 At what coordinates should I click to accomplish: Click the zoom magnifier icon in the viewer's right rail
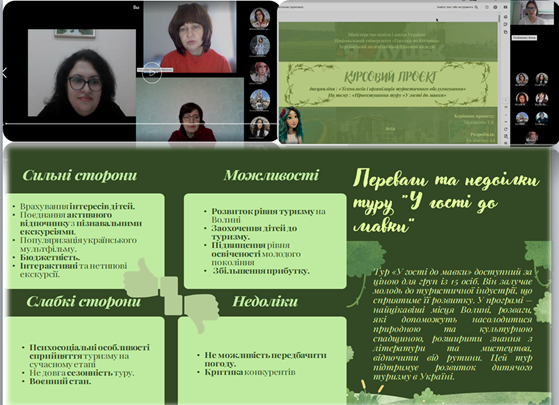[x=506, y=136]
